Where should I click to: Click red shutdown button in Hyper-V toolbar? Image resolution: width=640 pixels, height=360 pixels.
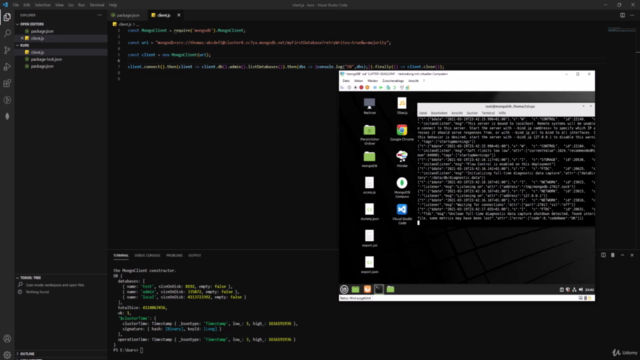(x=361, y=87)
